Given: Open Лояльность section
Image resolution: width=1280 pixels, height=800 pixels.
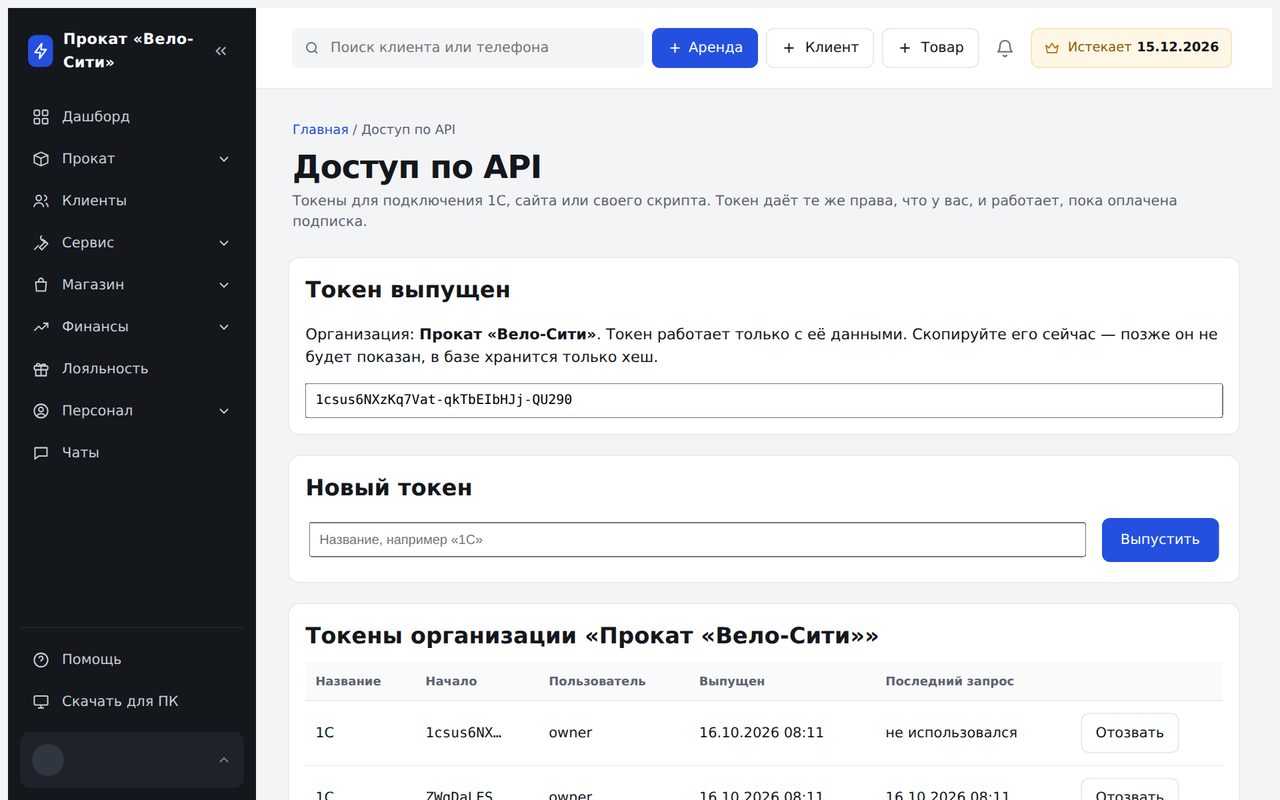Looking at the screenshot, I should pyautogui.click(x=132, y=369).
